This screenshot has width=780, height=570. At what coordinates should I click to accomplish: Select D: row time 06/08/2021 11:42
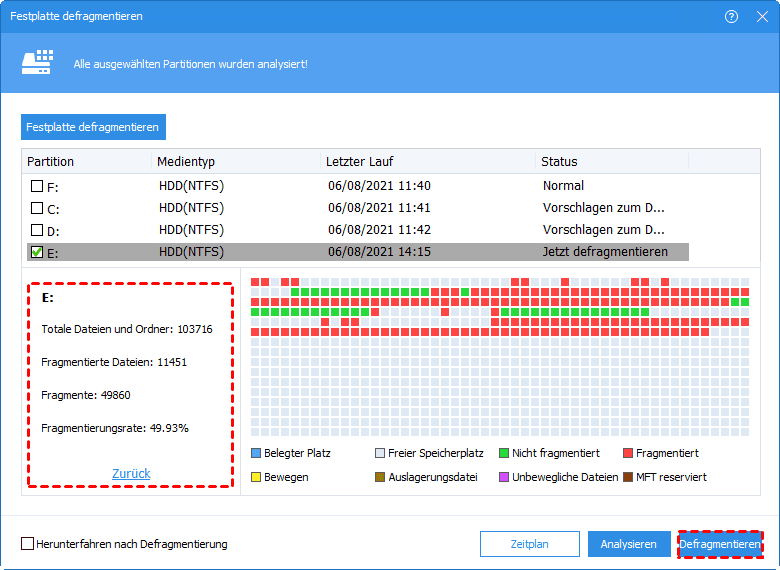(379, 230)
